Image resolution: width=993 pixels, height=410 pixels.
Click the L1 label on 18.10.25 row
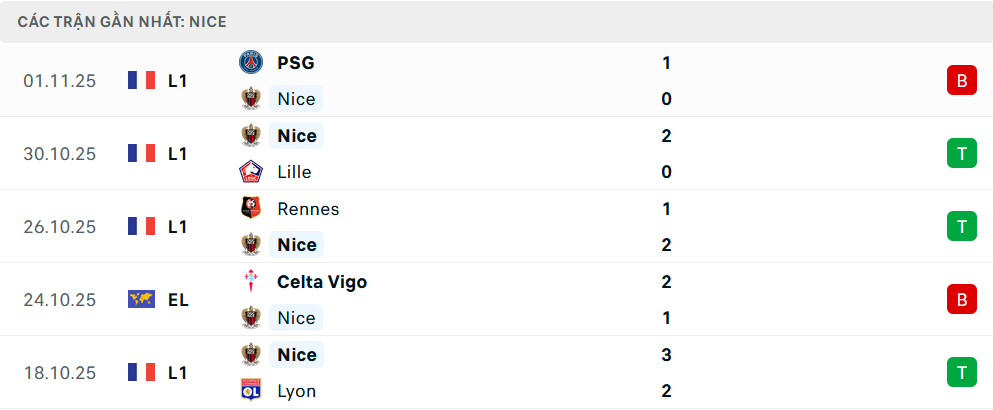coord(178,373)
